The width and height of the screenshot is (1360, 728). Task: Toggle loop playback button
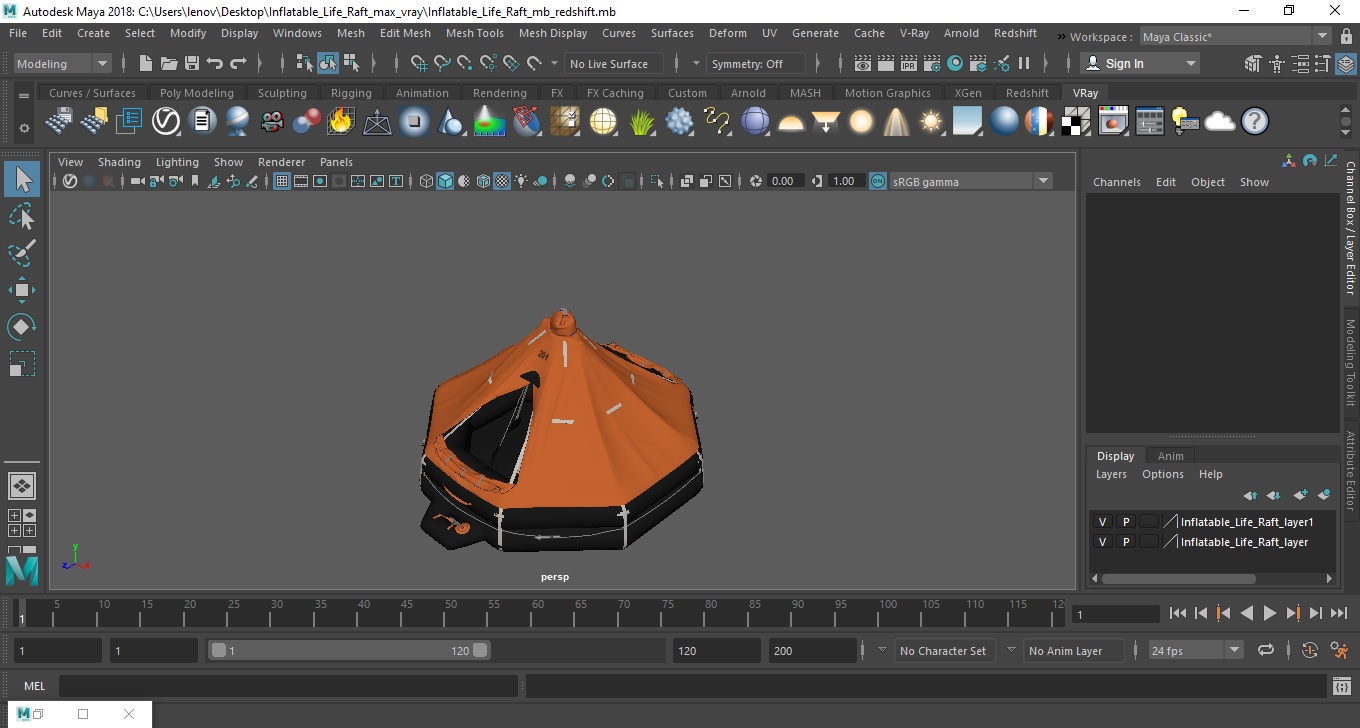point(1266,650)
